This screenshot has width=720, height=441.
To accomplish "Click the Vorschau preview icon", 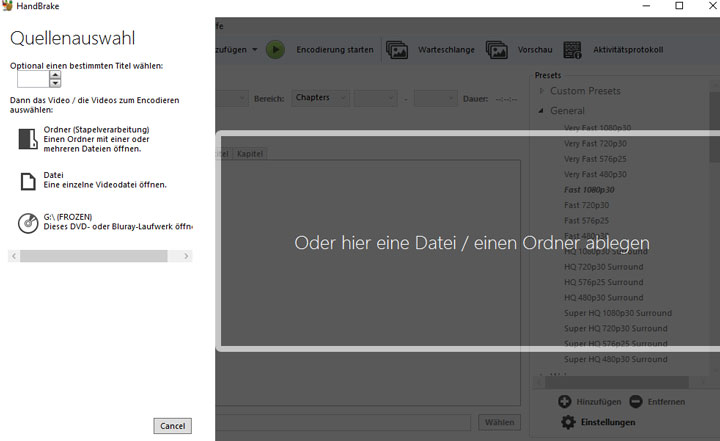I will click(497, 50).
